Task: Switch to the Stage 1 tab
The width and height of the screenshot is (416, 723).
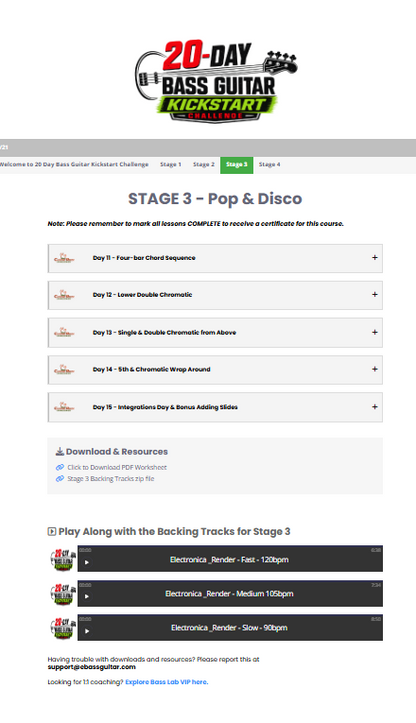Action: point(171,165)
